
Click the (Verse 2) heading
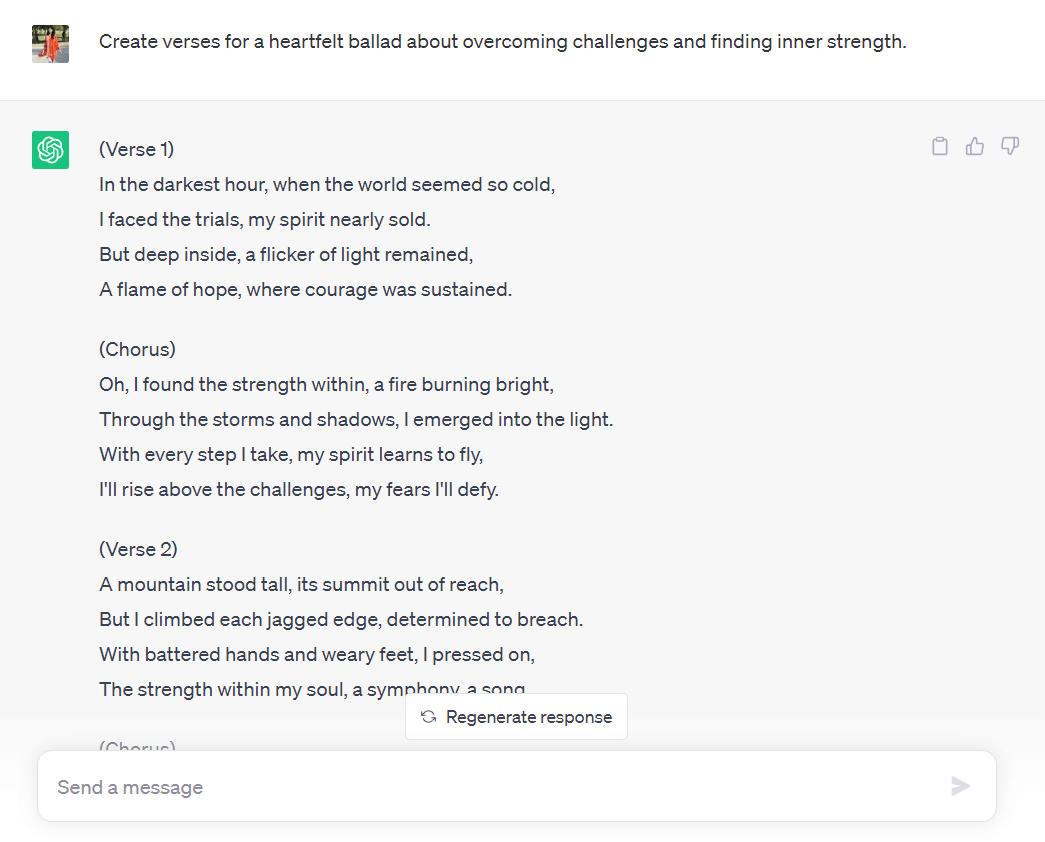click(139, 550)
